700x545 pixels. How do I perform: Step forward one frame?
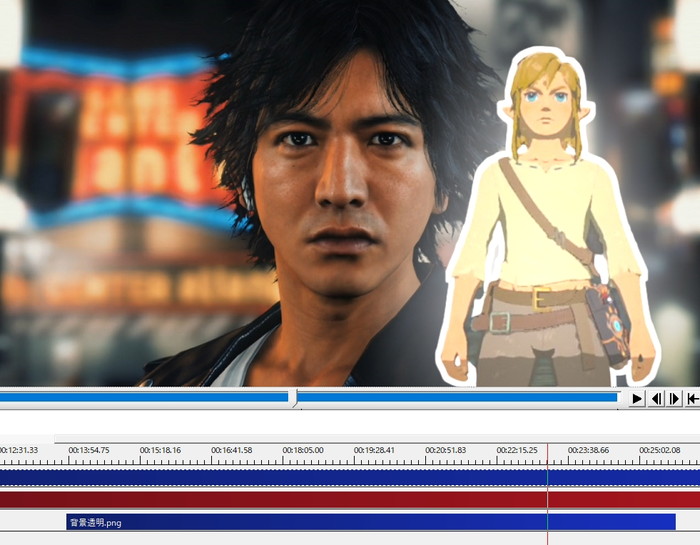point(674,398)
